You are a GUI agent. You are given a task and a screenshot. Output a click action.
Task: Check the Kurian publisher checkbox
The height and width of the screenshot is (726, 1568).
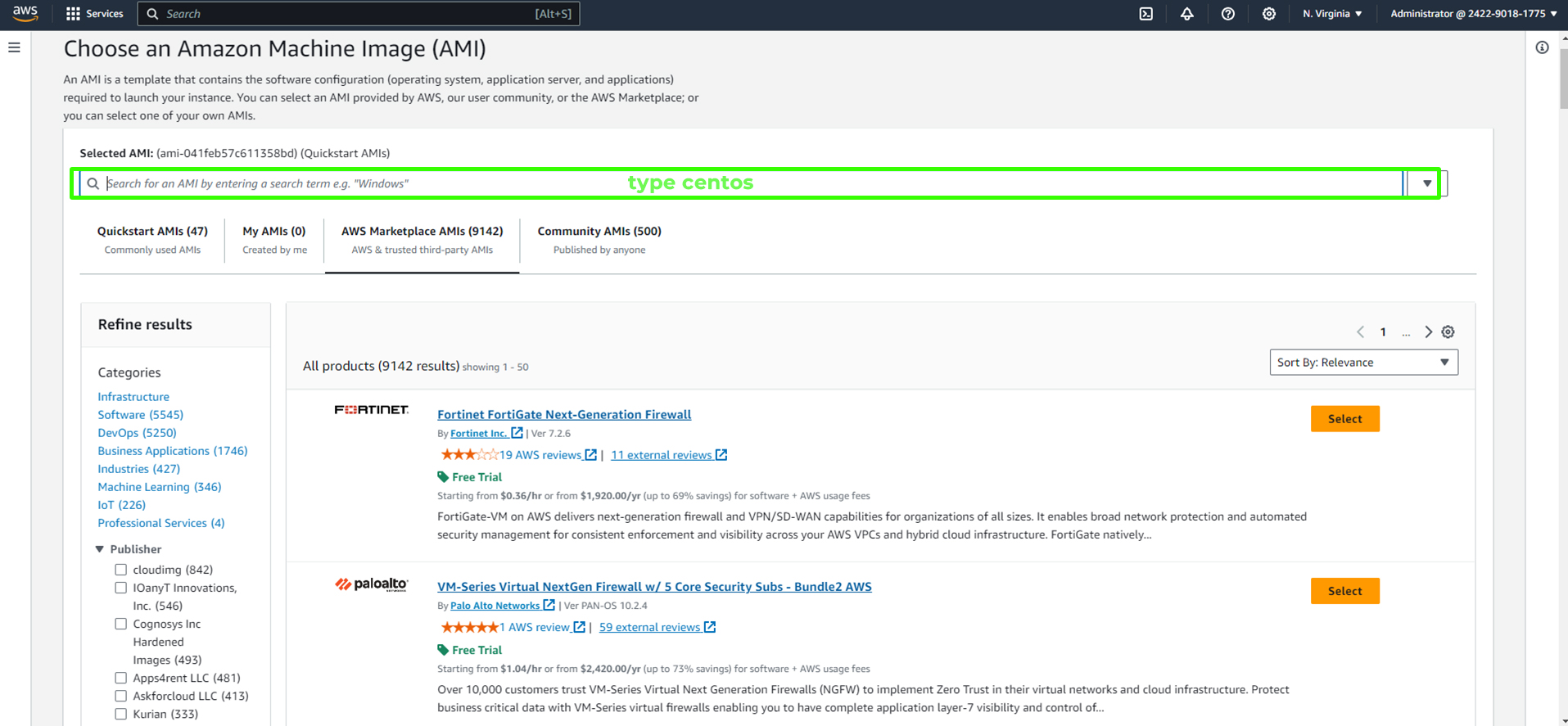click(120, 714)
